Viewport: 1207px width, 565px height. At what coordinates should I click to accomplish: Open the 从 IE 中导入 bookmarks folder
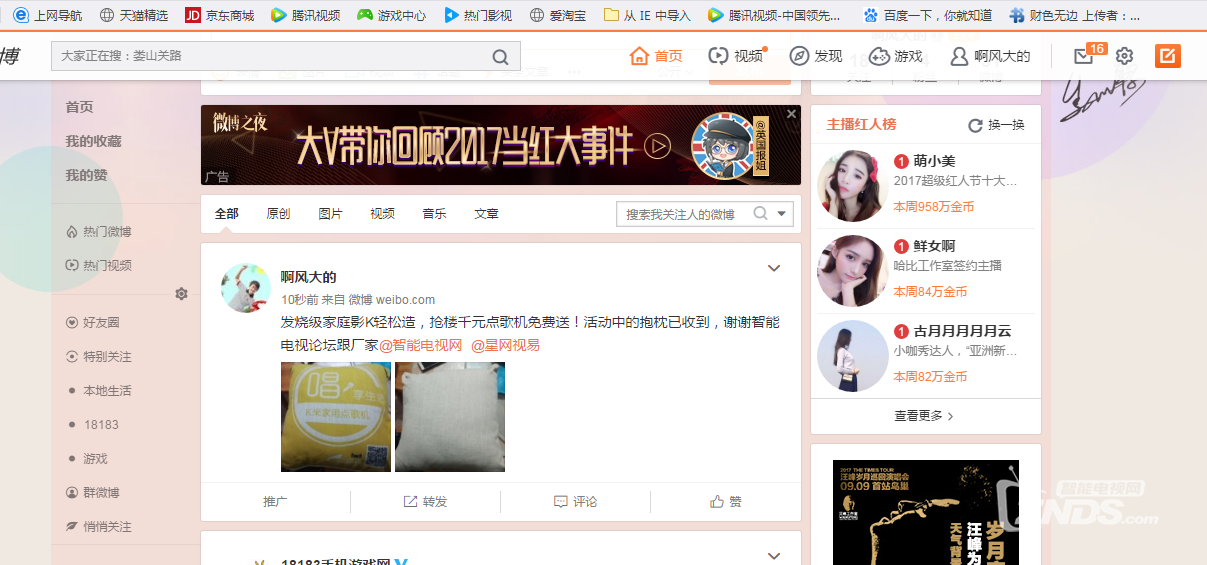tap(647, 15)
